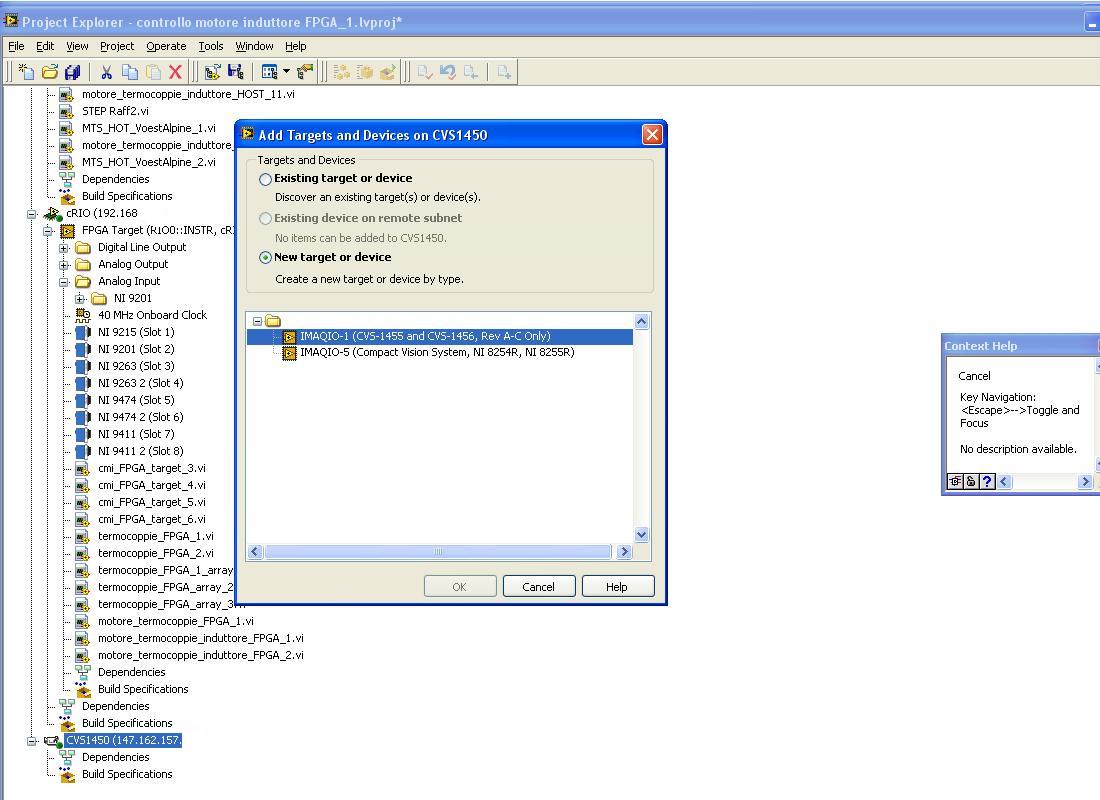Click the Save Project toolbar icon

click(x=236, y=72)
